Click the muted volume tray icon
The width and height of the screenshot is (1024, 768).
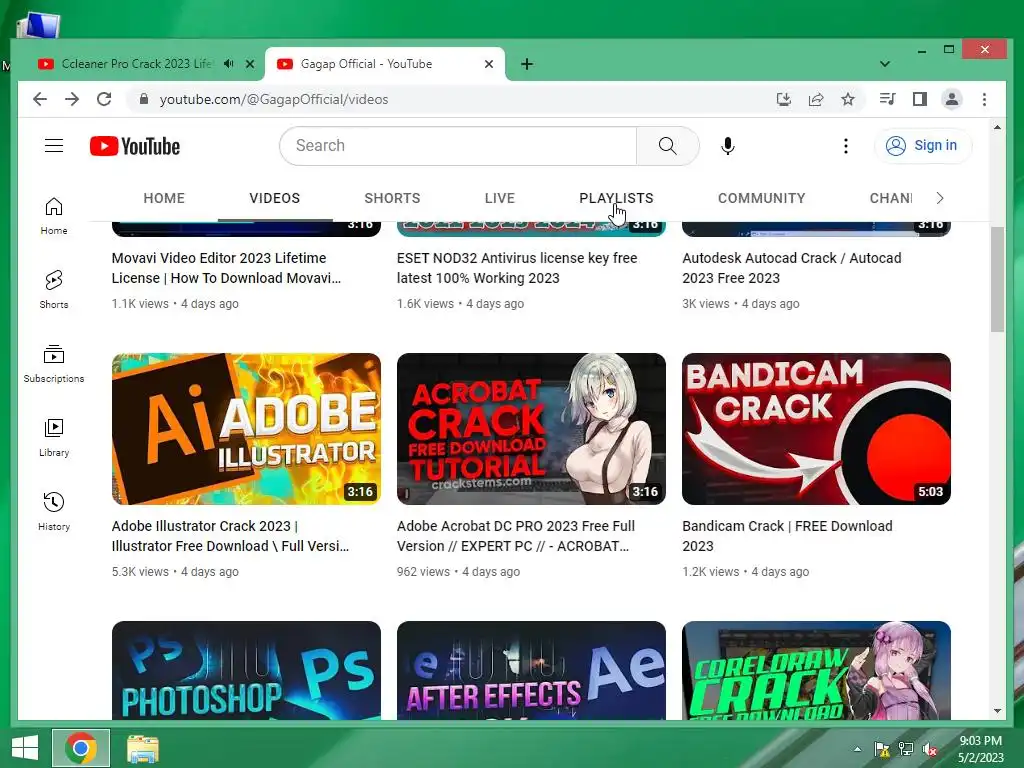pyautogui.click(x=931, y=749)
